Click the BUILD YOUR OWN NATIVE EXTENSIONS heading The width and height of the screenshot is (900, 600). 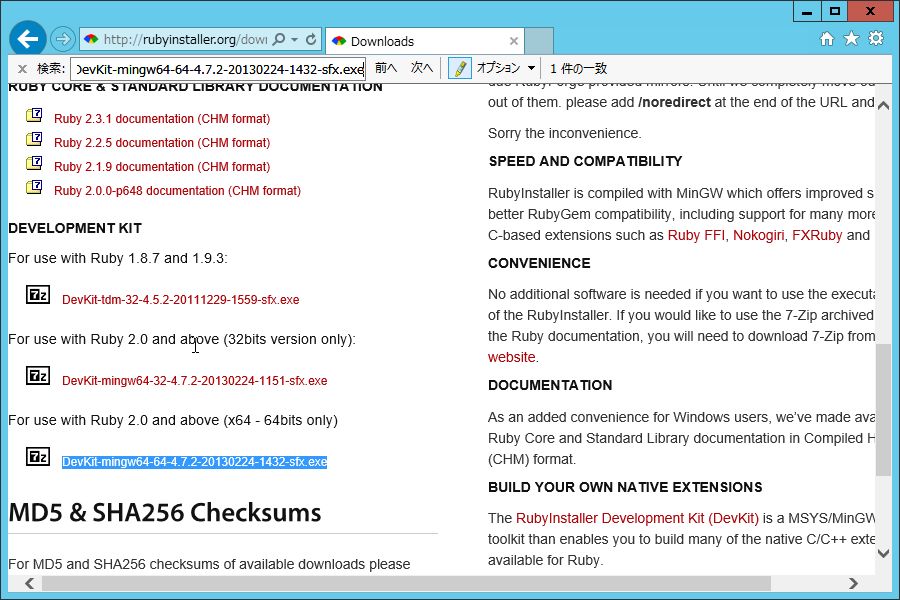click(x=625, y=487)
